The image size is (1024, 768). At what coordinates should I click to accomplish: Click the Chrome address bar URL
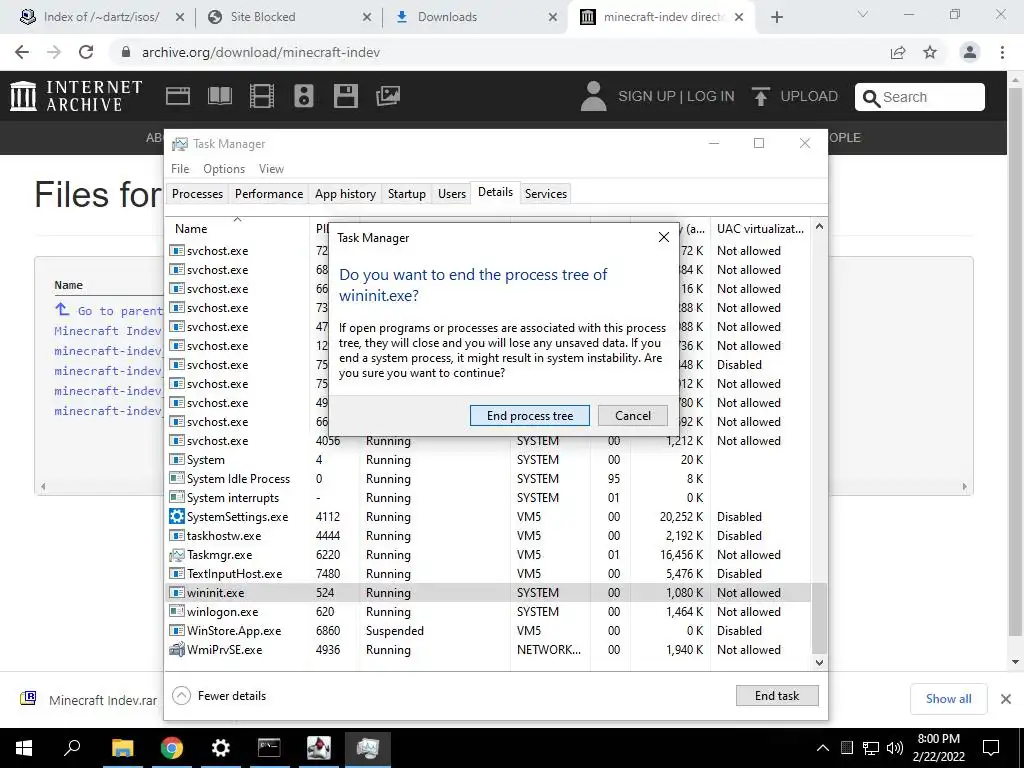[x=261, y=52]
